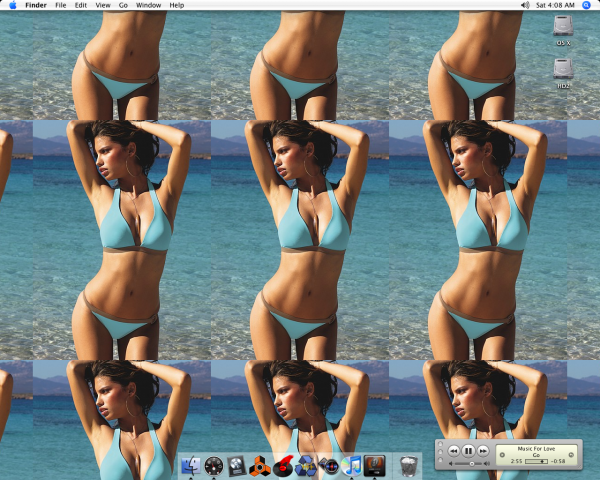Viewport: 600px width, 480px height.
Task: Open the Finder application menu
Action: click(36, 5)
